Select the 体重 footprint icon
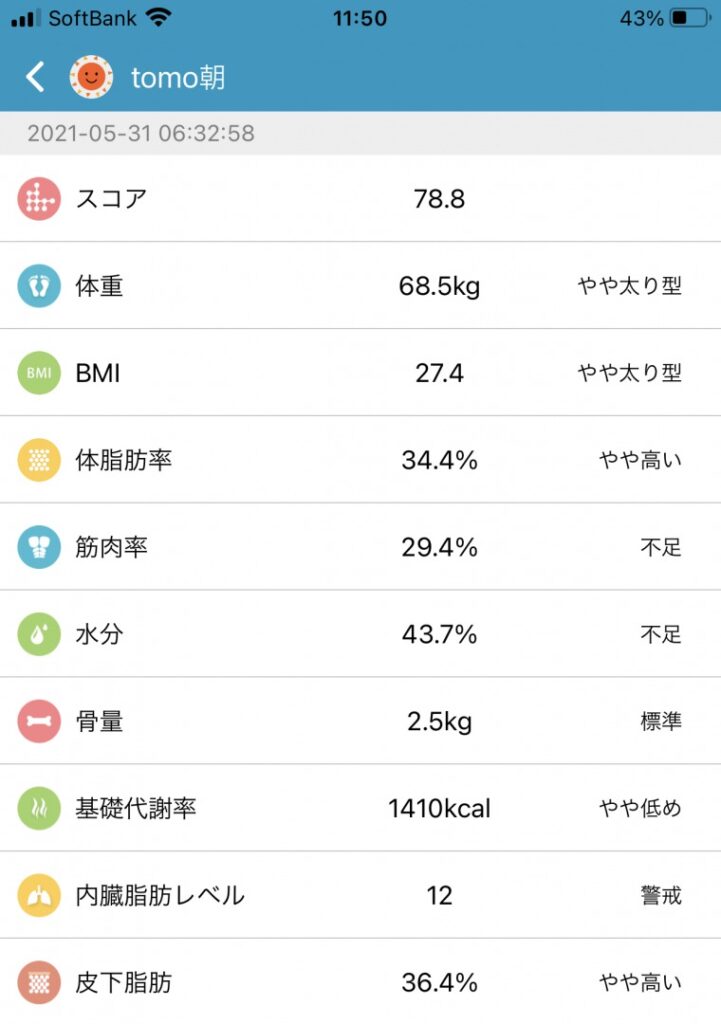The width and height of the screenshot is (721, 1024). coord(39,285)
